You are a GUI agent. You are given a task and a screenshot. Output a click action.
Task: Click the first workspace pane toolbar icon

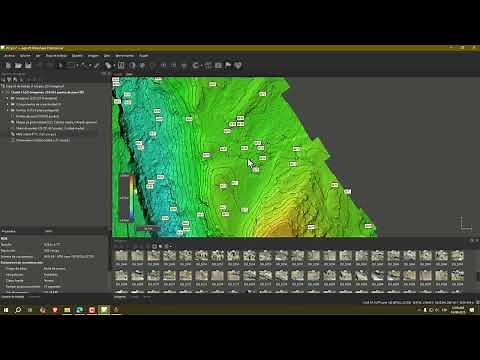tap(3, 80)
